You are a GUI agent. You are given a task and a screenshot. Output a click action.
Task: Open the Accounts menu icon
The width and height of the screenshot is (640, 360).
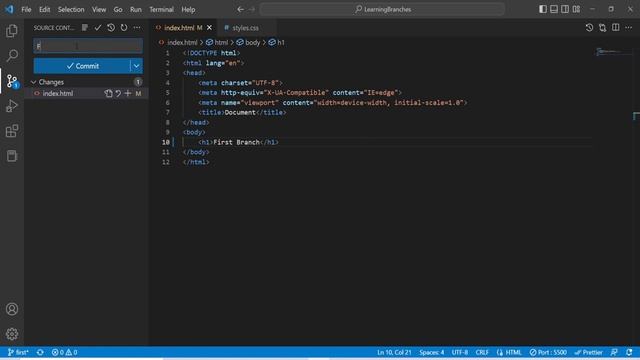coord(12,309)
